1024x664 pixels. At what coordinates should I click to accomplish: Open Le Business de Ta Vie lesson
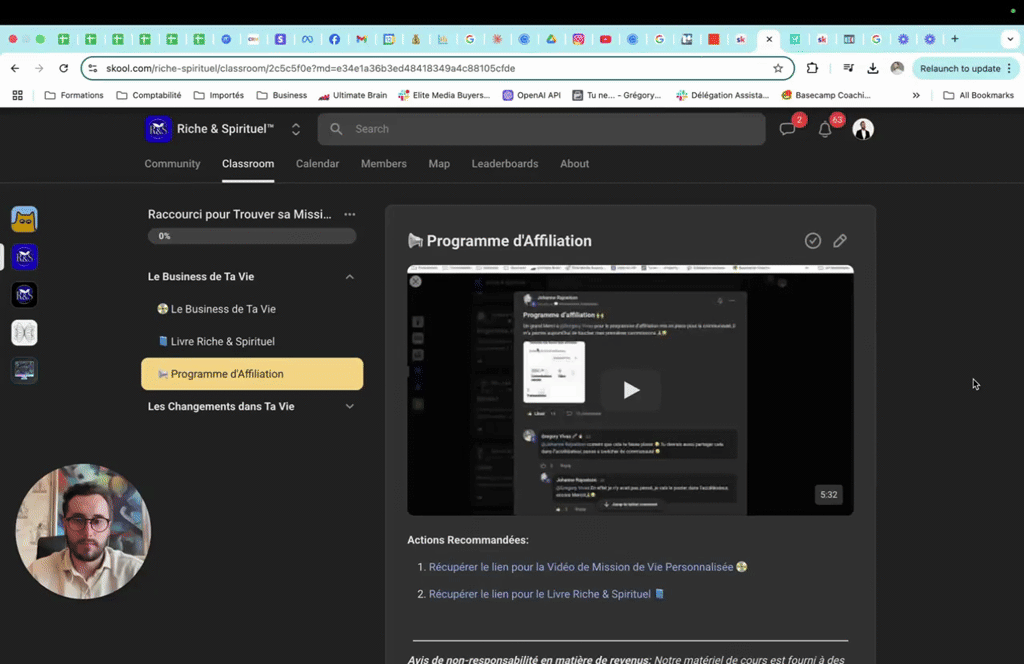252,309
